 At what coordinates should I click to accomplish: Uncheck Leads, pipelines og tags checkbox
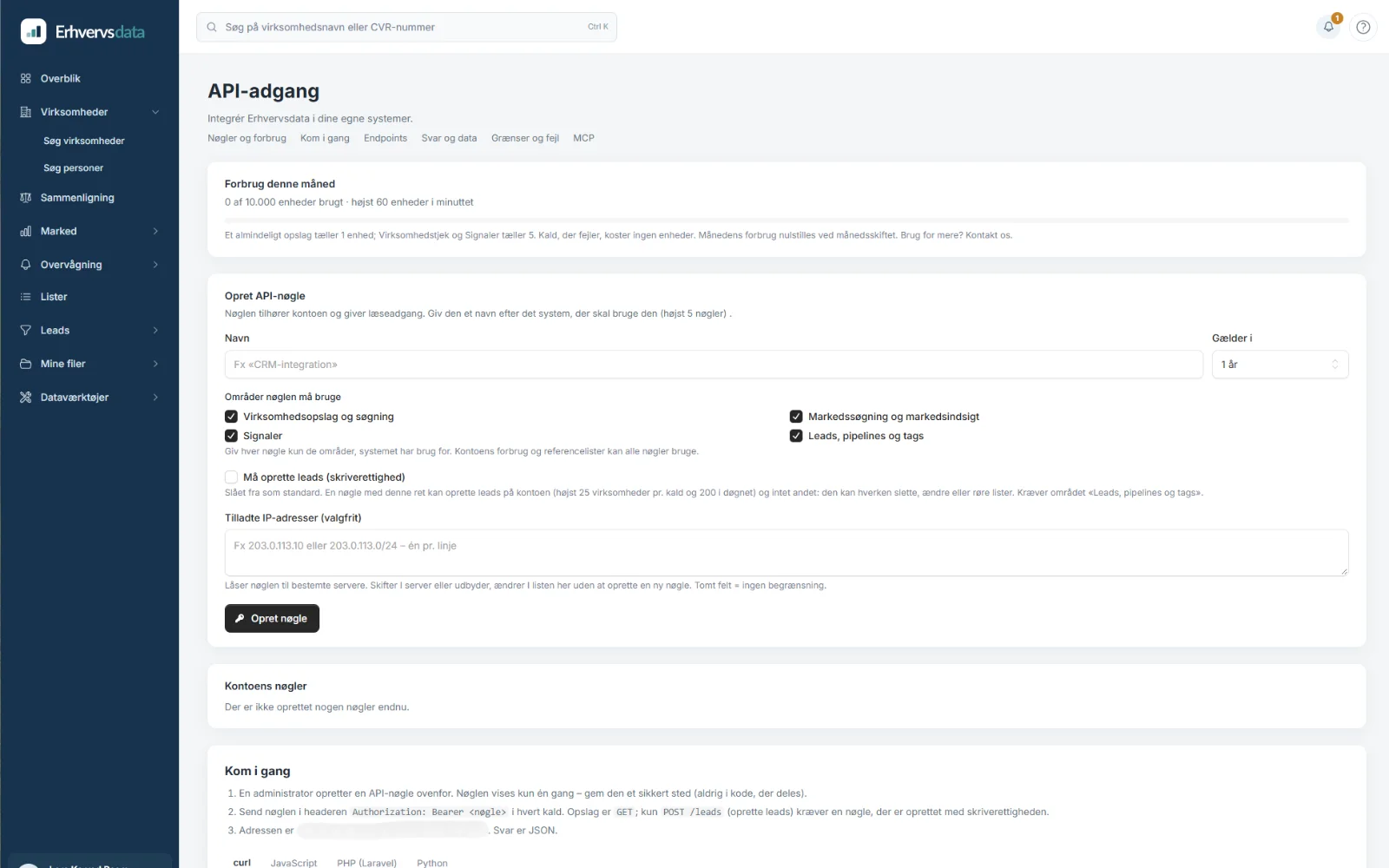tap(796, 436)
